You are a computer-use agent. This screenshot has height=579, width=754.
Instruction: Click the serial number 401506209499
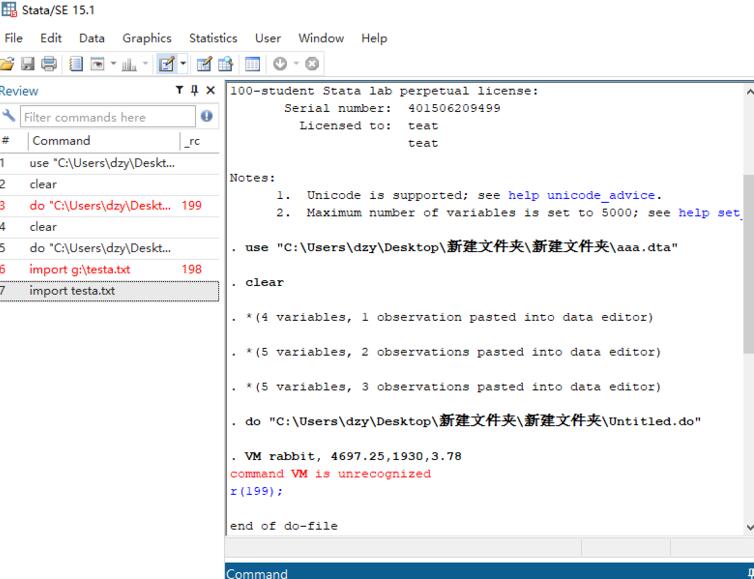point(454,108)
